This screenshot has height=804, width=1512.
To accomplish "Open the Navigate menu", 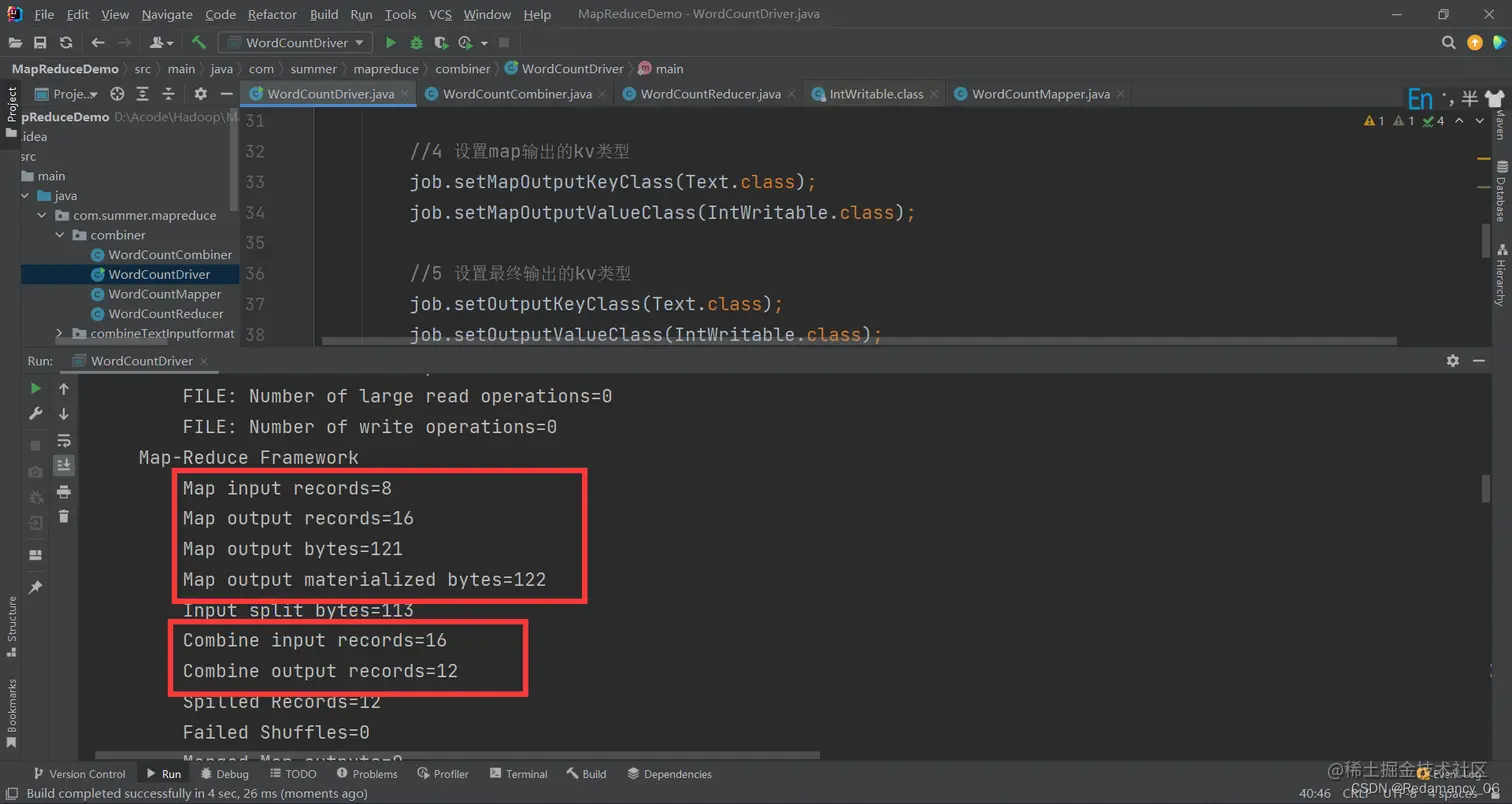I will click(167, 14).
